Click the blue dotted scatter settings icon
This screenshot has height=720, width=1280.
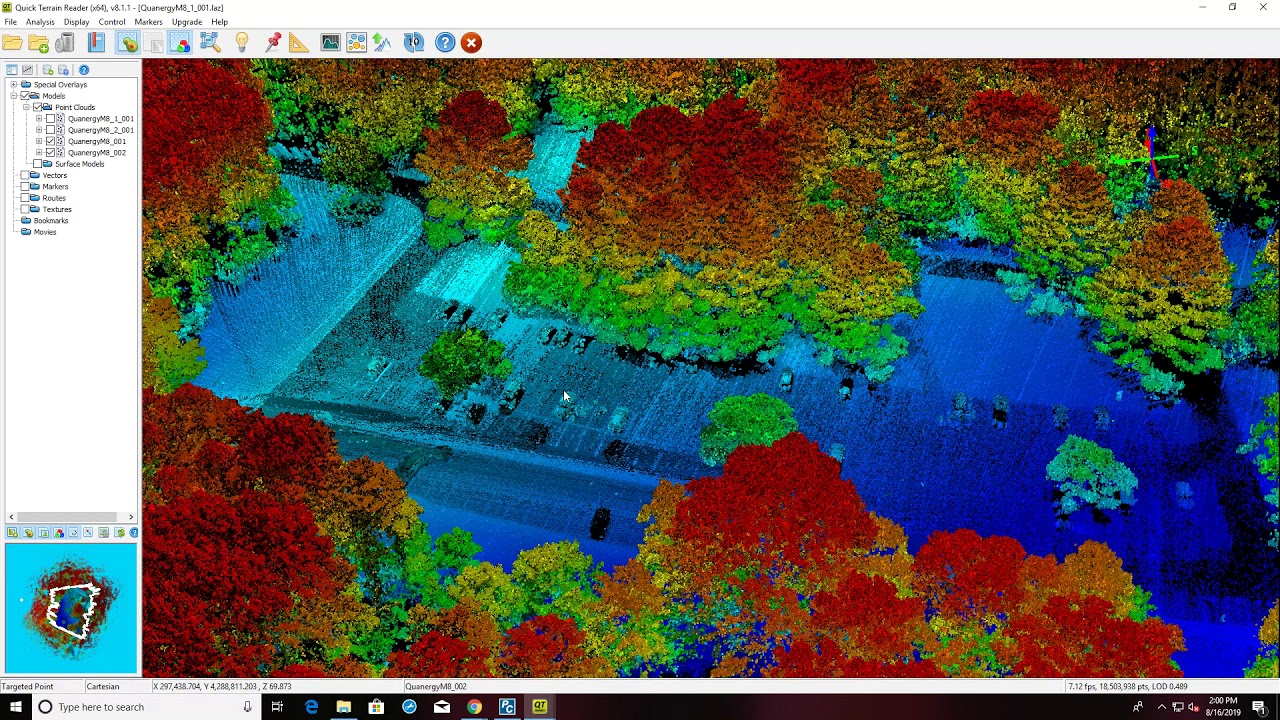[x=356, y=43]
